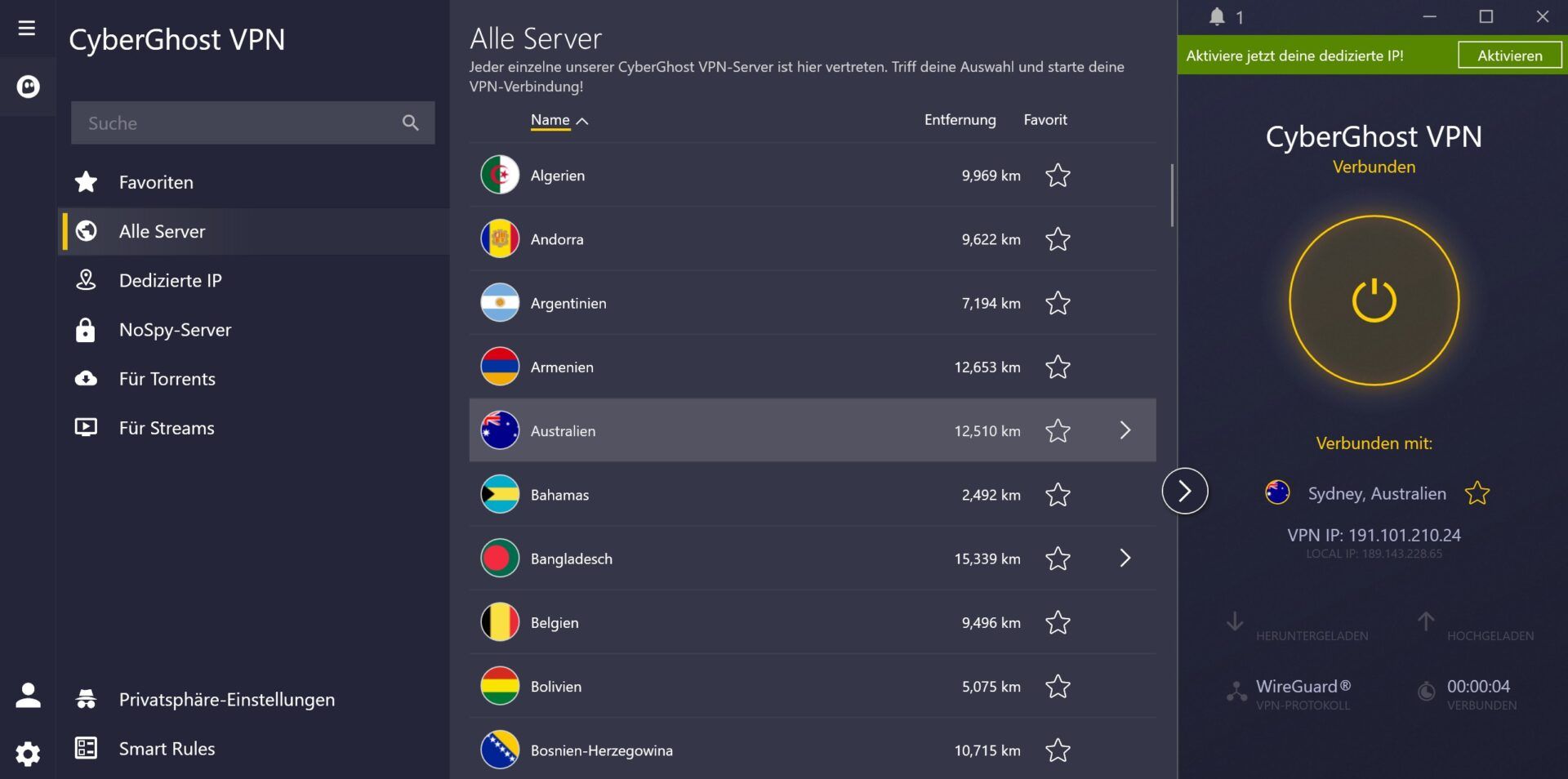
Task: Click the Bosnien-Herzegowina flag icon
Action: click(500, 750)
